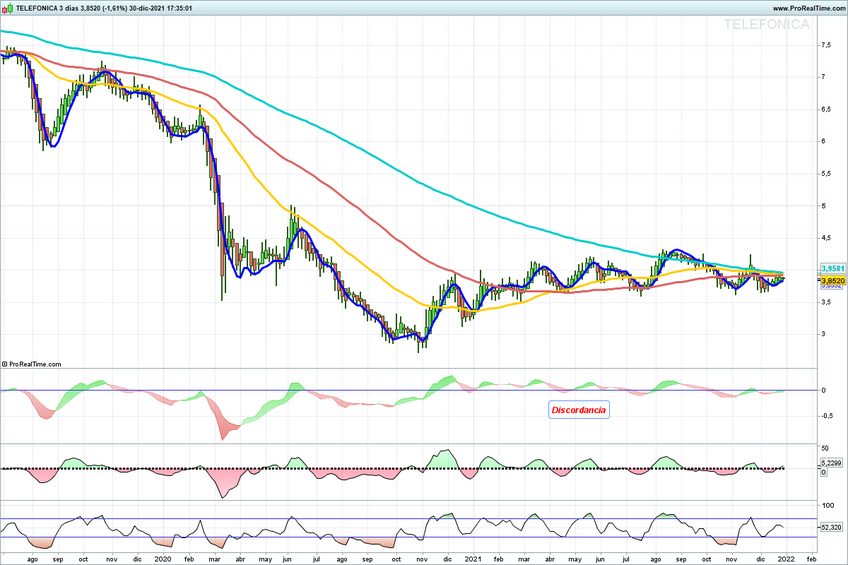The image size is (848, 565).
Task: Click the ProRealTime copyright symbol below the price chart
Action: (x=4, y=364)
